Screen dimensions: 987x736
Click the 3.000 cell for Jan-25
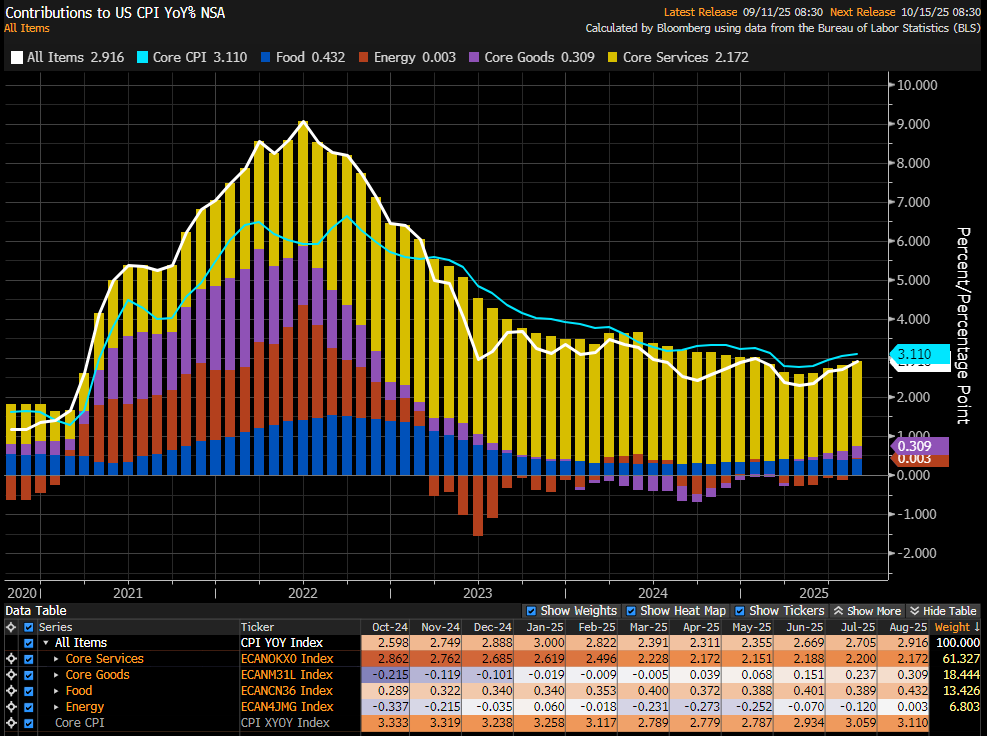click(x=541, y=643)
